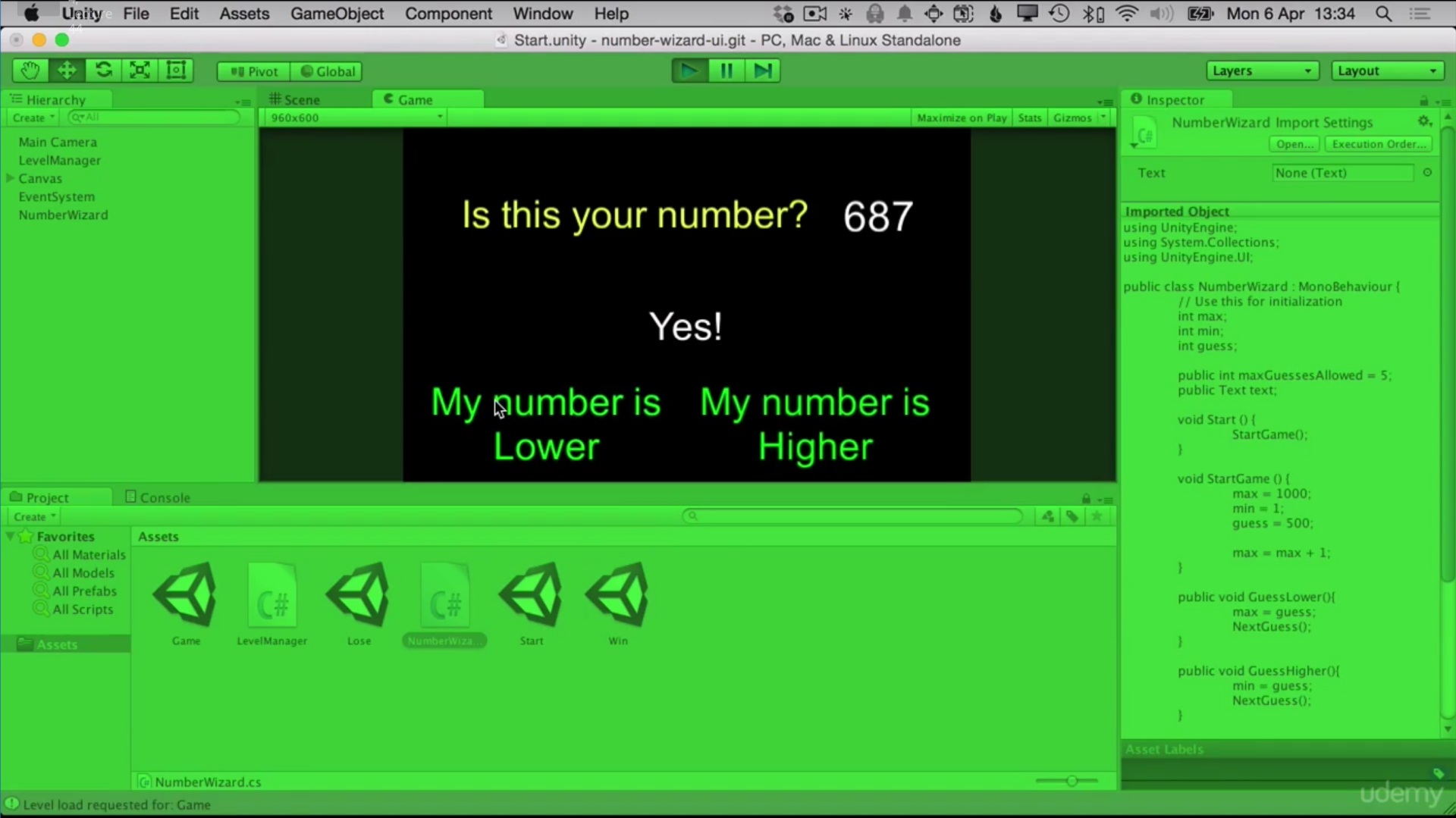Toggle the Project panel lock icon
This screenshot has width=1456, height=818.
click(1086, 499)
